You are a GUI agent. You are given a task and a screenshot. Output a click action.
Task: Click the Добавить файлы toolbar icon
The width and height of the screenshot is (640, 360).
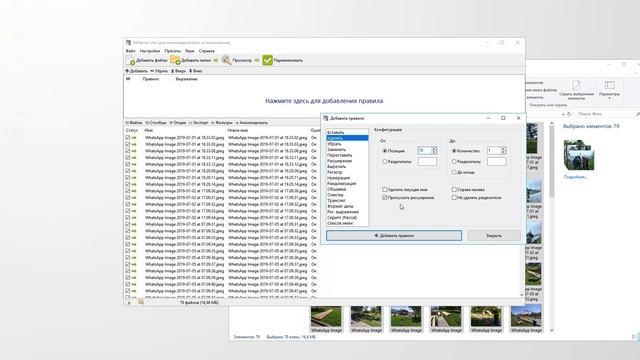131,60
